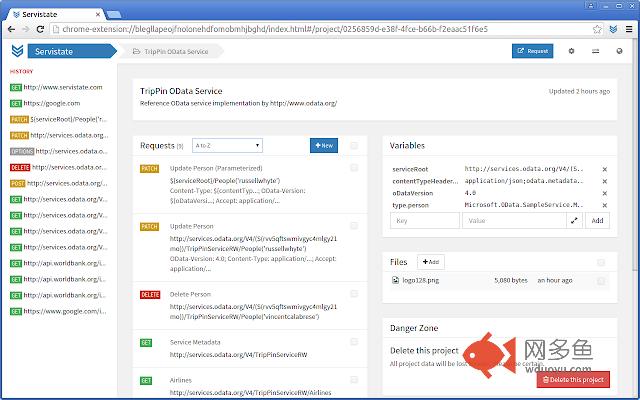Check the logo128.png file checkbox
The height and width of the screenshot is (400, 640).
[601, 281]
